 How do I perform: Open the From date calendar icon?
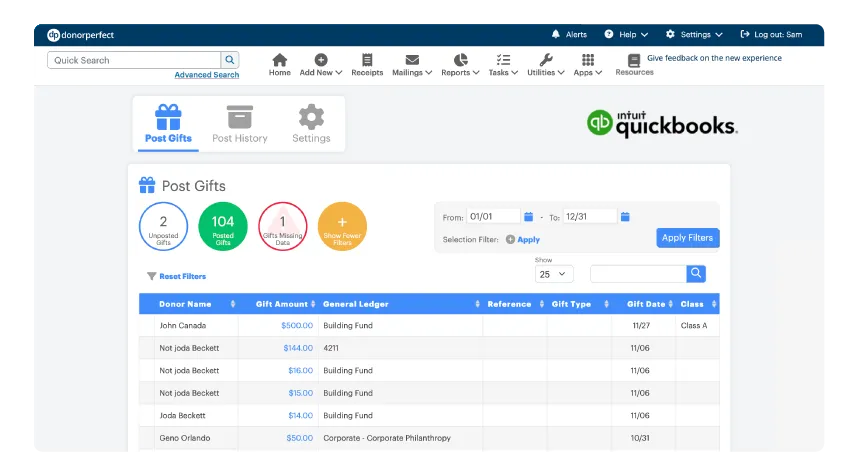coord(528,217)
